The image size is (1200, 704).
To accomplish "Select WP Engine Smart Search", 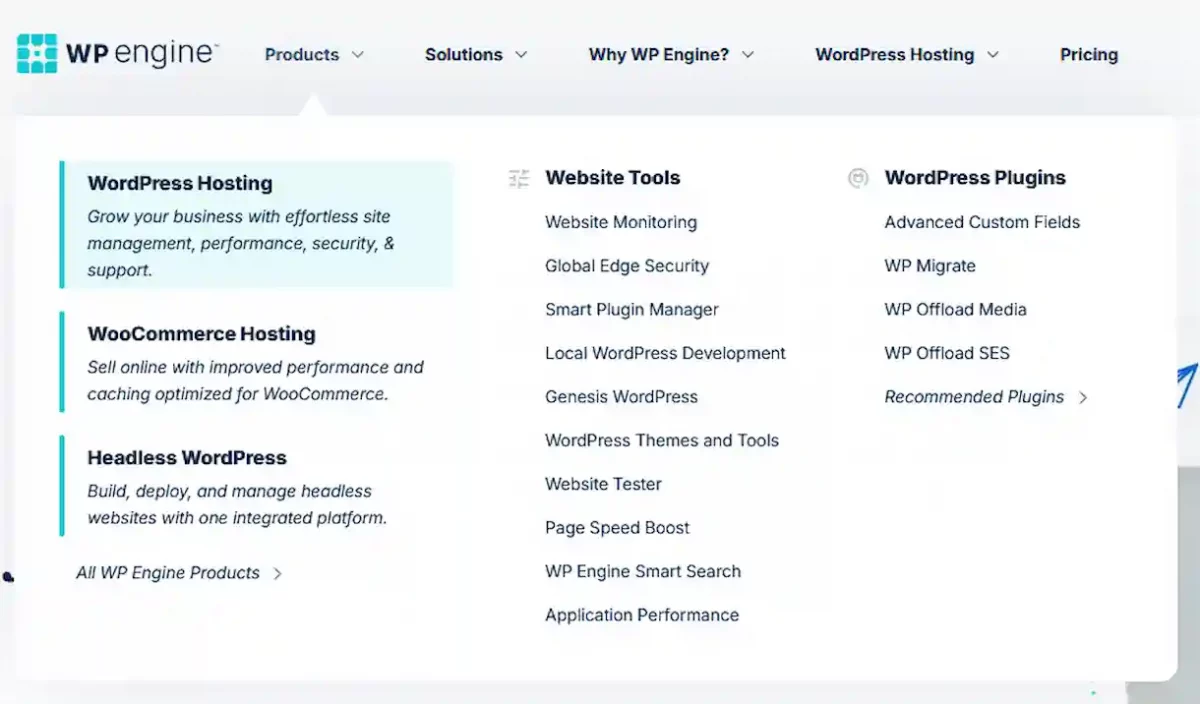I will 642,571.
